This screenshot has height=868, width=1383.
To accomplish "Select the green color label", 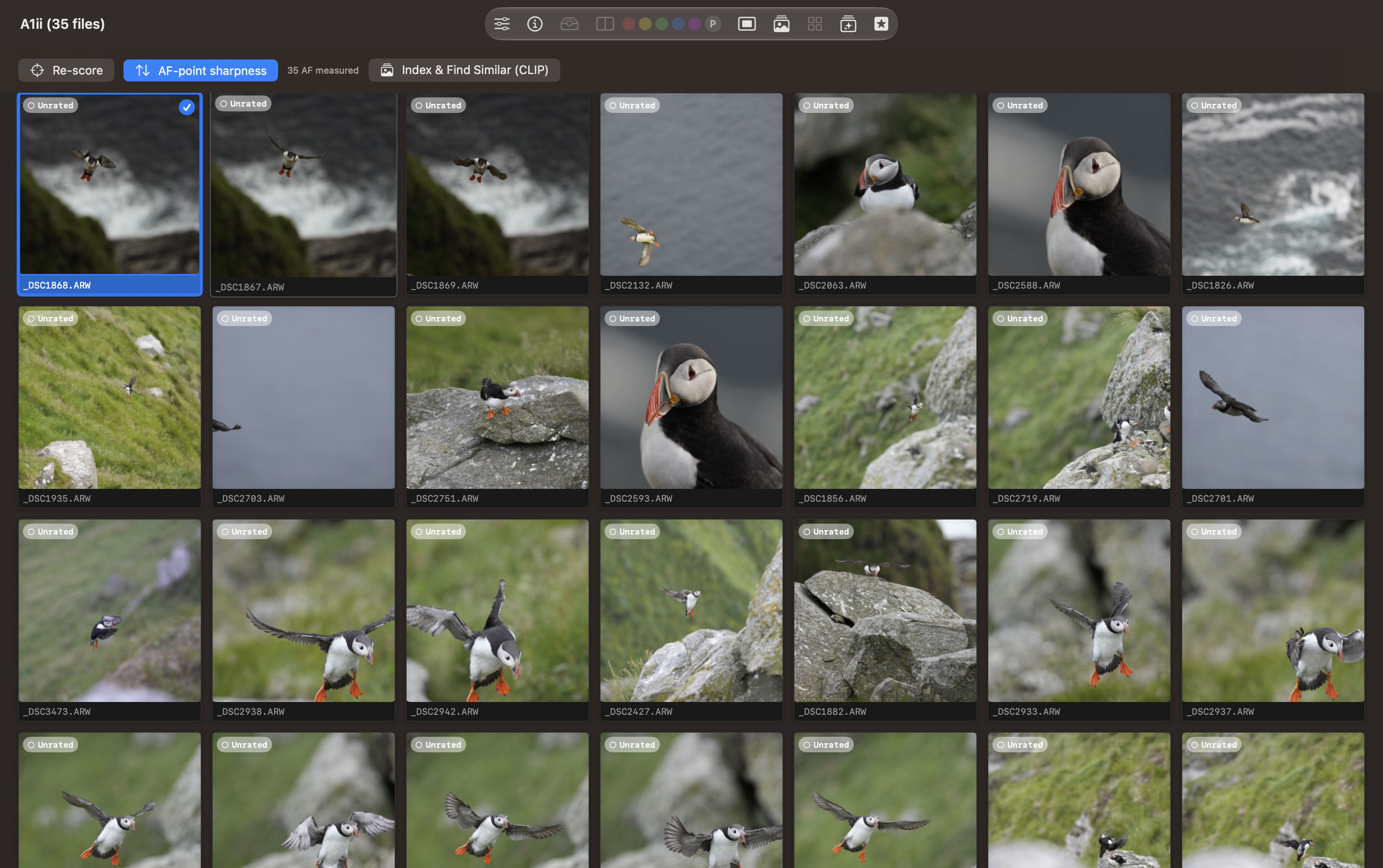I will pos(661,24).
